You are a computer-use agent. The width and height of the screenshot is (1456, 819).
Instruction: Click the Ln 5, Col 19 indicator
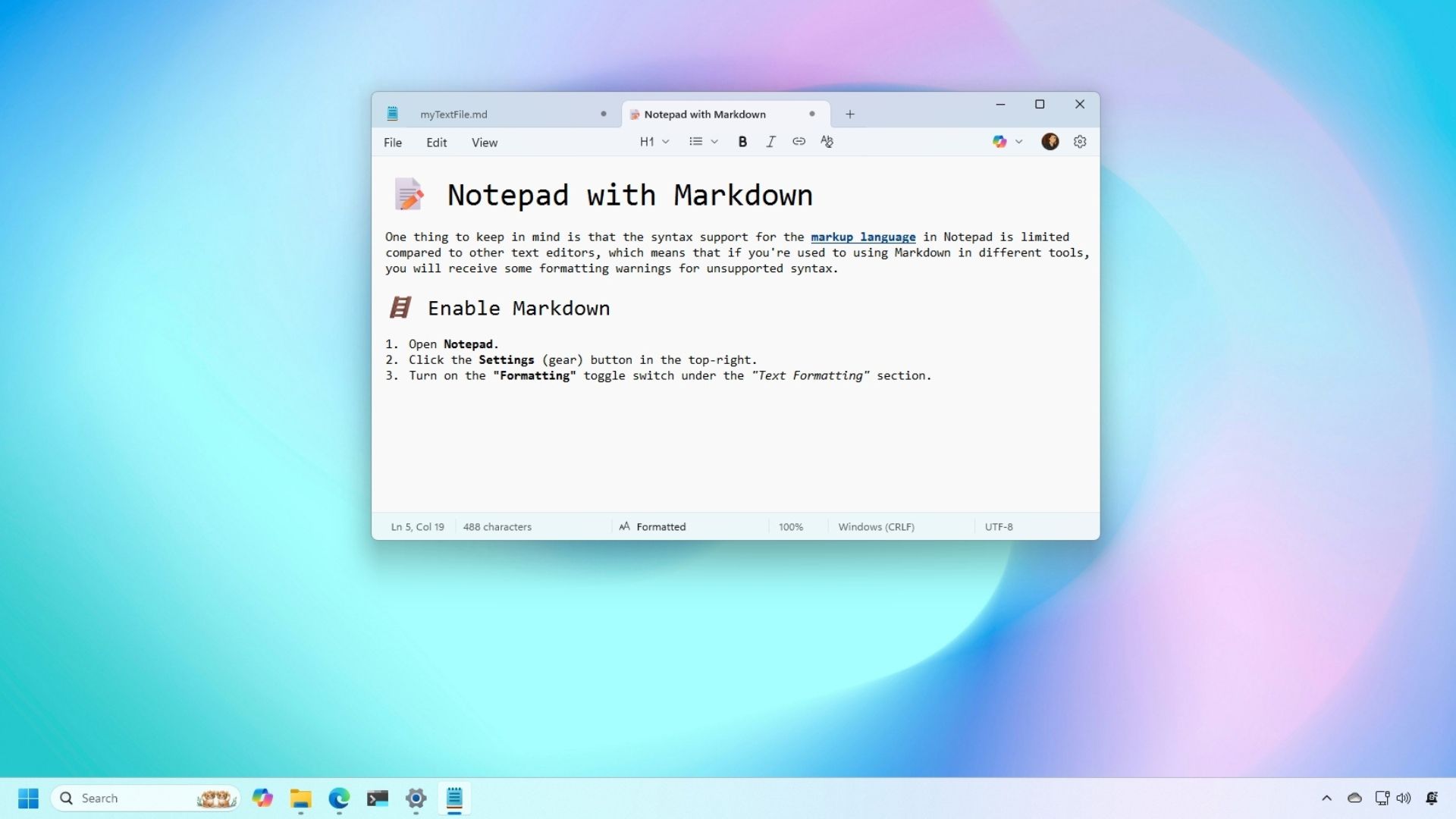point(417,527)
